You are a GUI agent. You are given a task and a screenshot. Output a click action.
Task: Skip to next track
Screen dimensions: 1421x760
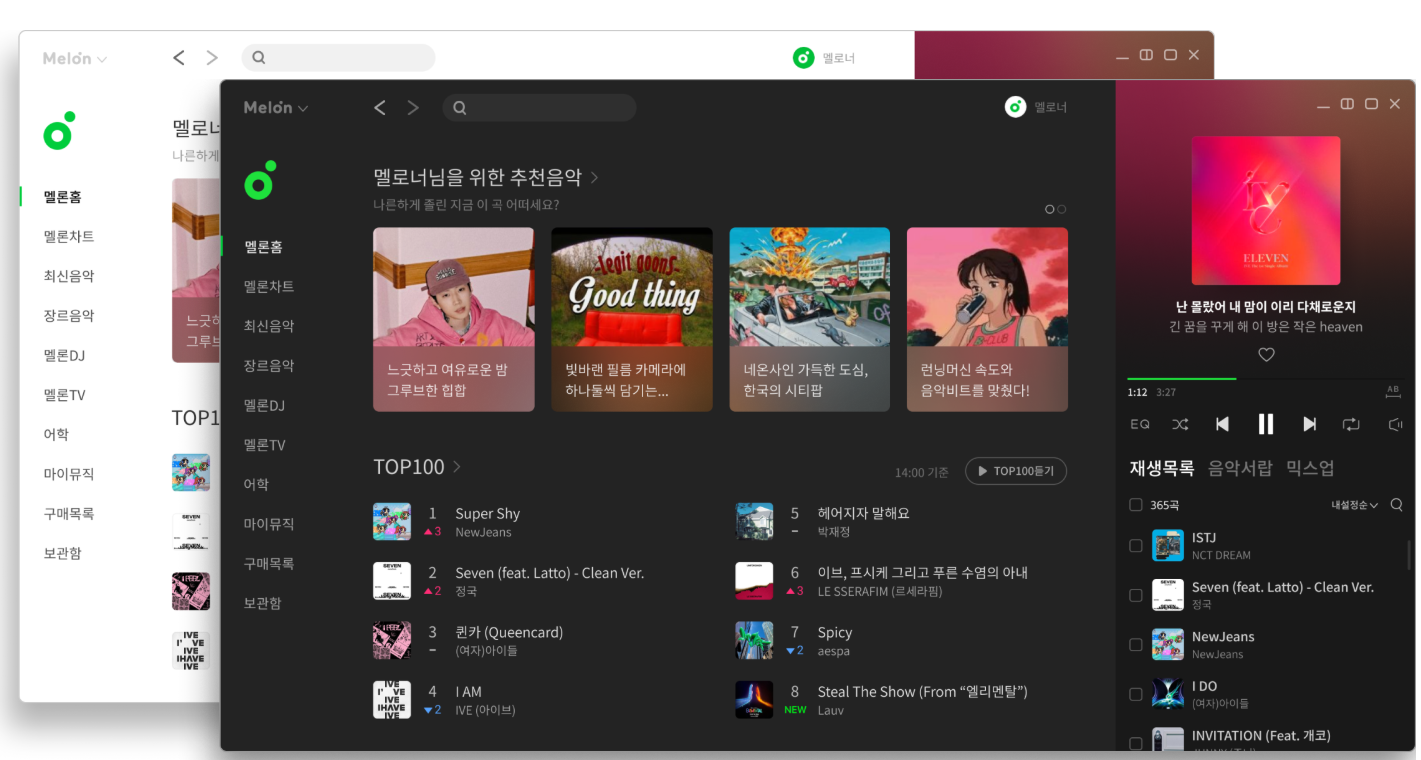1309,424
